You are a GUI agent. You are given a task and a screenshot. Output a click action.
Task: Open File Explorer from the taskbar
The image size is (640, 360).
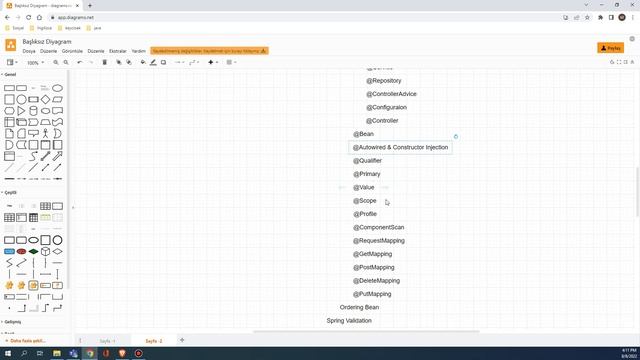click(x=57, y=353)
